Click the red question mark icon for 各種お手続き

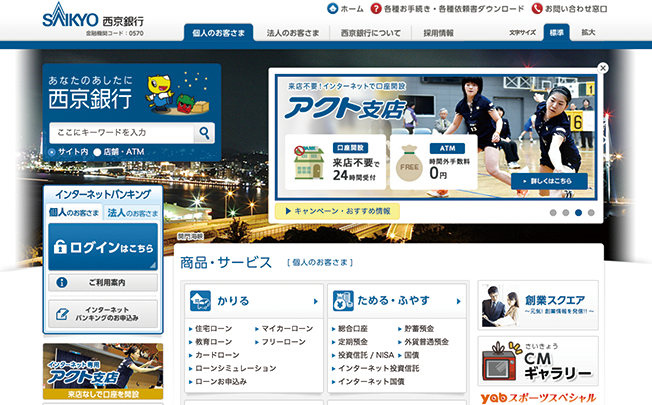point(376,8)
